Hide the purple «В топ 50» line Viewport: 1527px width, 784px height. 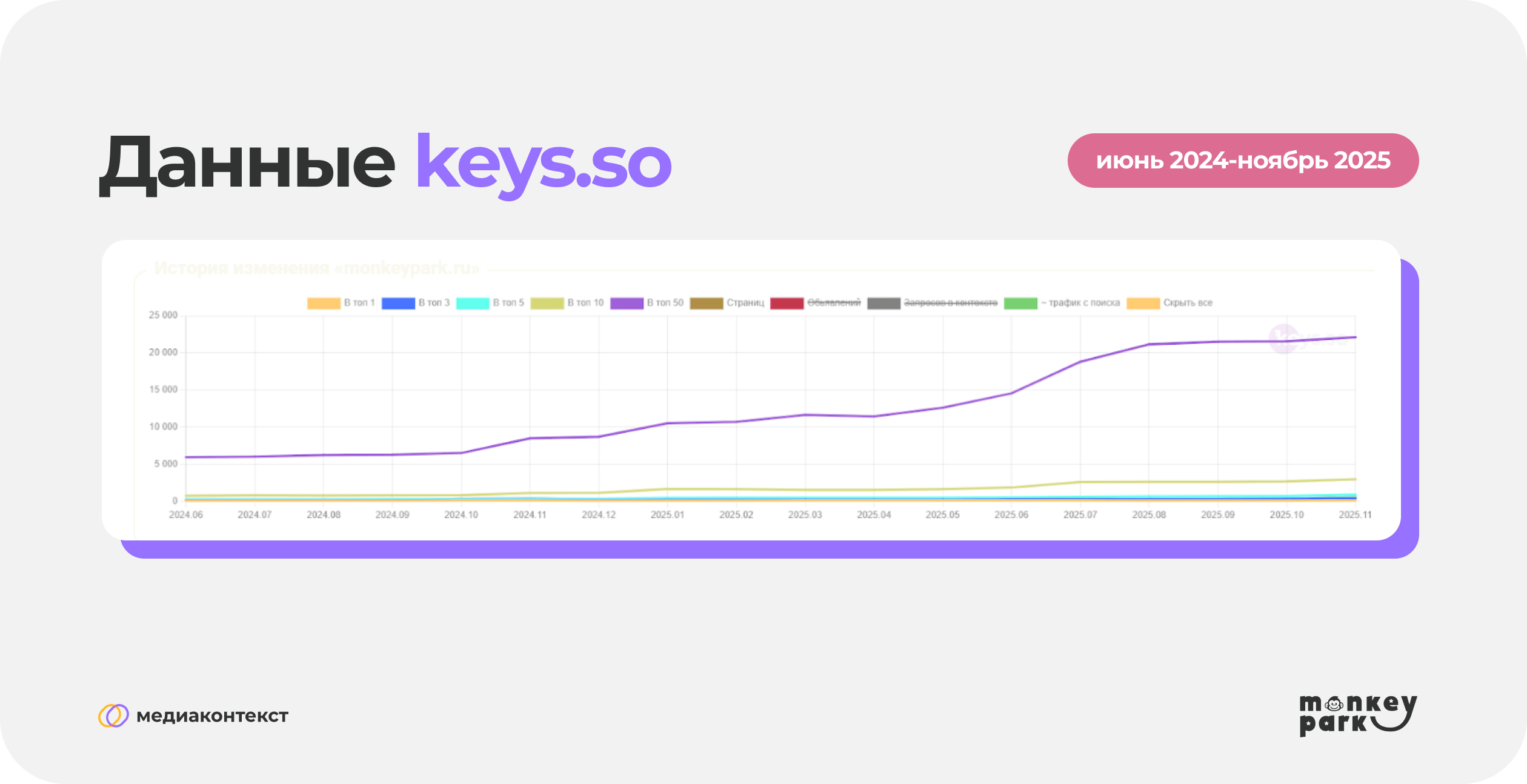pyautogui.click(x=627, y=304)
